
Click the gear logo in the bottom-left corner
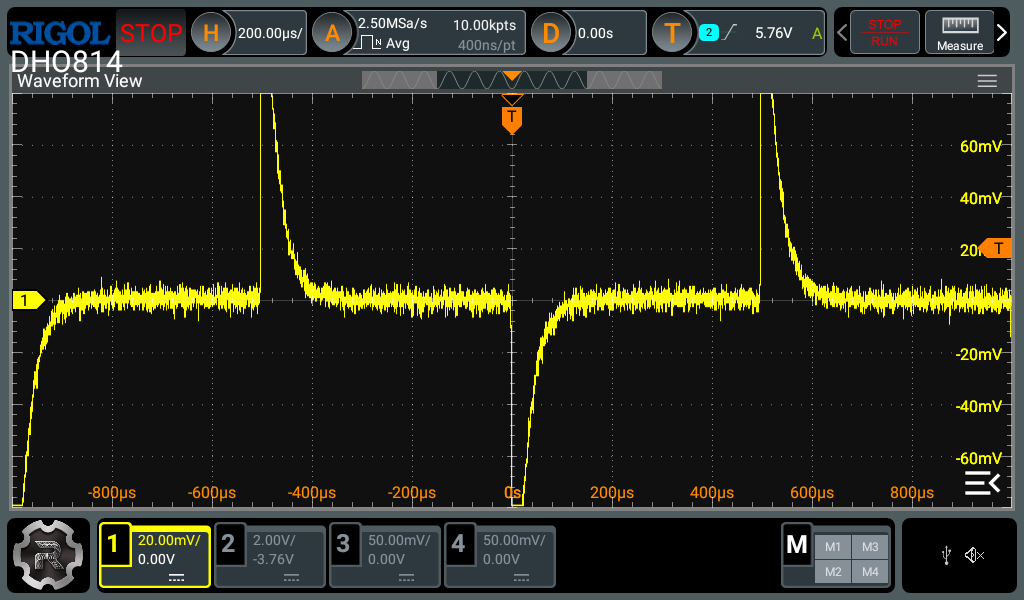click(49, 555)
